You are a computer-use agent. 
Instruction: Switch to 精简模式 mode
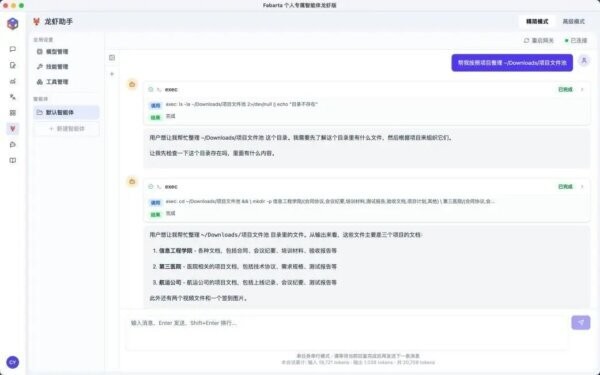tap(537, 21)
